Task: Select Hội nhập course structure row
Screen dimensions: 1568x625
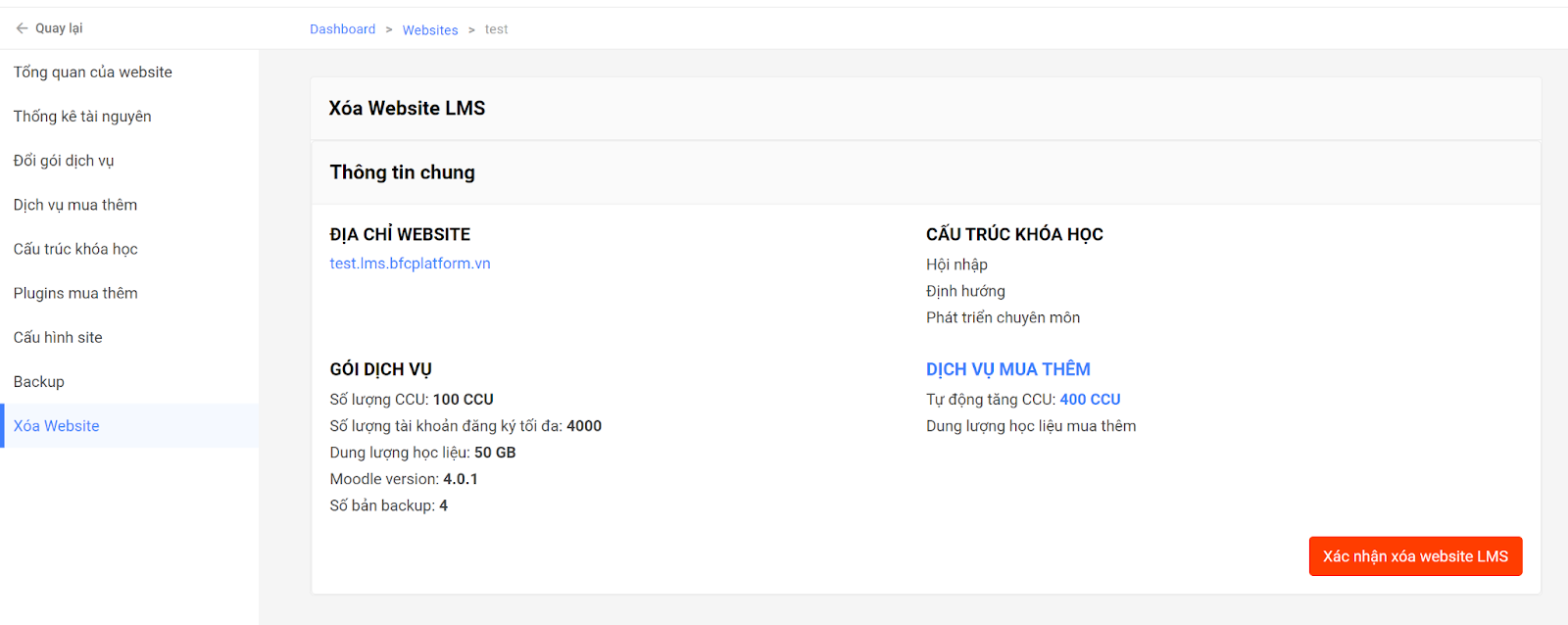Action: [x=956, y=264]
